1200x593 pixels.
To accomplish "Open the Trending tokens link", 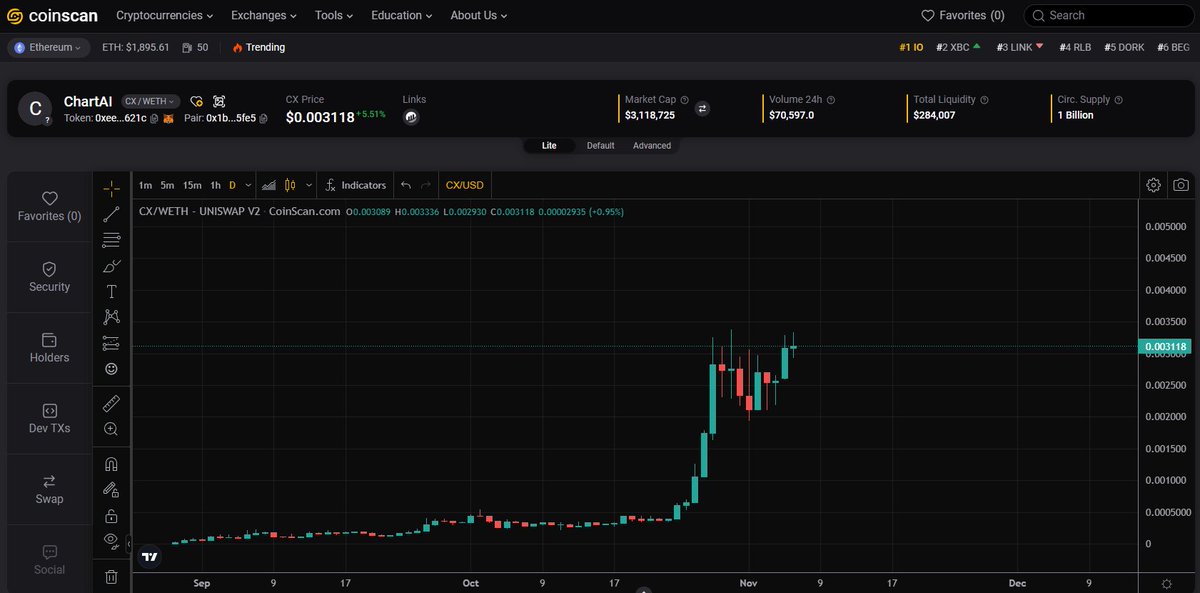I will [258, 47].
